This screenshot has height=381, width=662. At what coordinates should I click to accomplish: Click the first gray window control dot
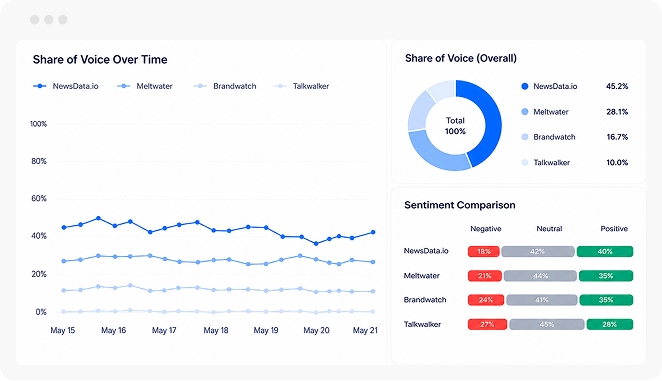coord(35,19)
